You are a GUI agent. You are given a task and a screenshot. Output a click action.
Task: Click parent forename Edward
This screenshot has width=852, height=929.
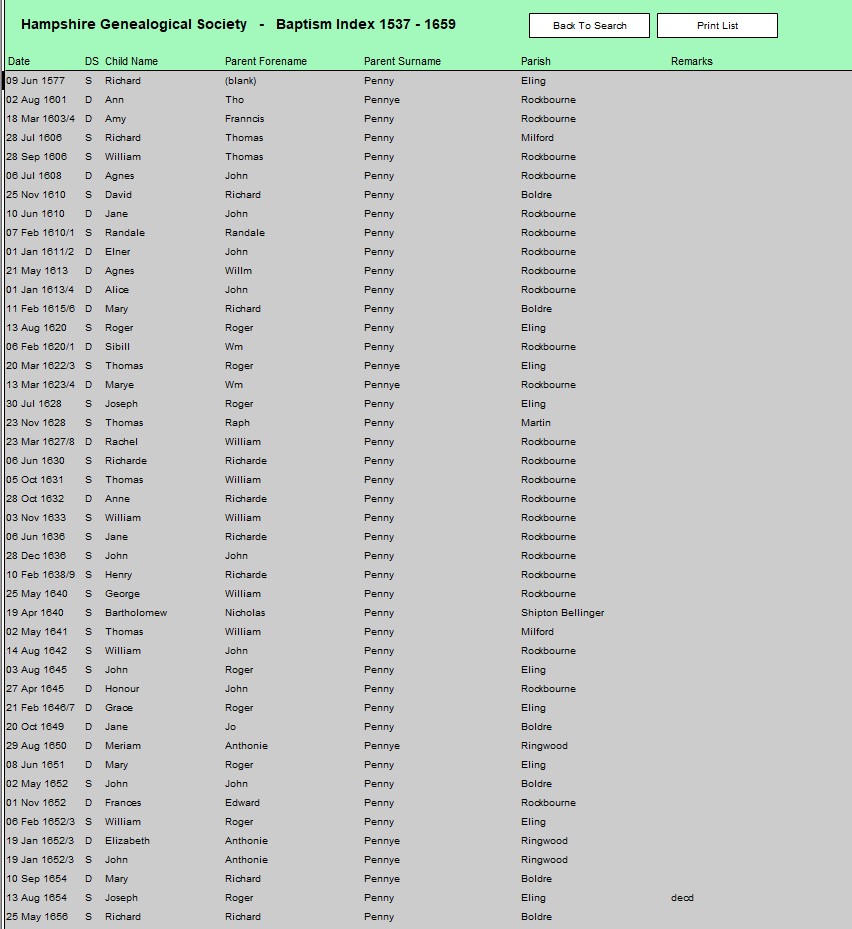(242, 803)
